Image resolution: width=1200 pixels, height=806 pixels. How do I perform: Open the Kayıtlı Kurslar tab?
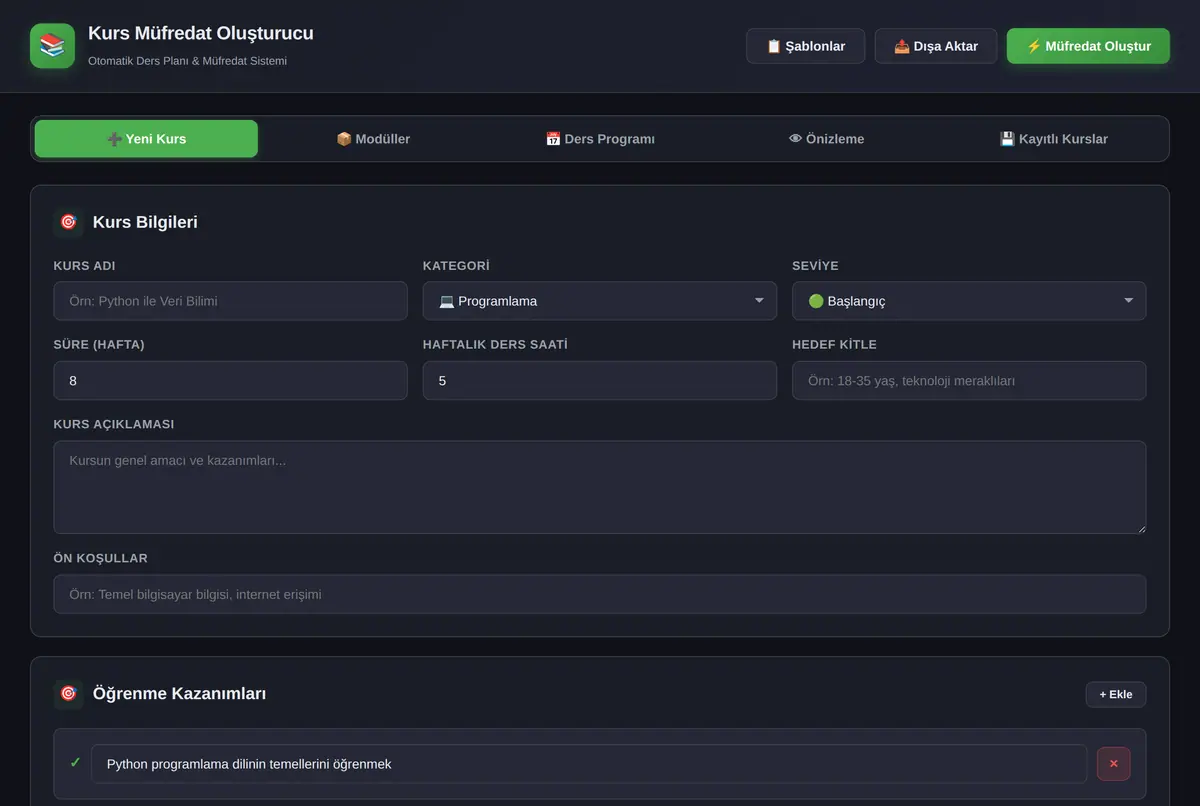coord(1053,139)
